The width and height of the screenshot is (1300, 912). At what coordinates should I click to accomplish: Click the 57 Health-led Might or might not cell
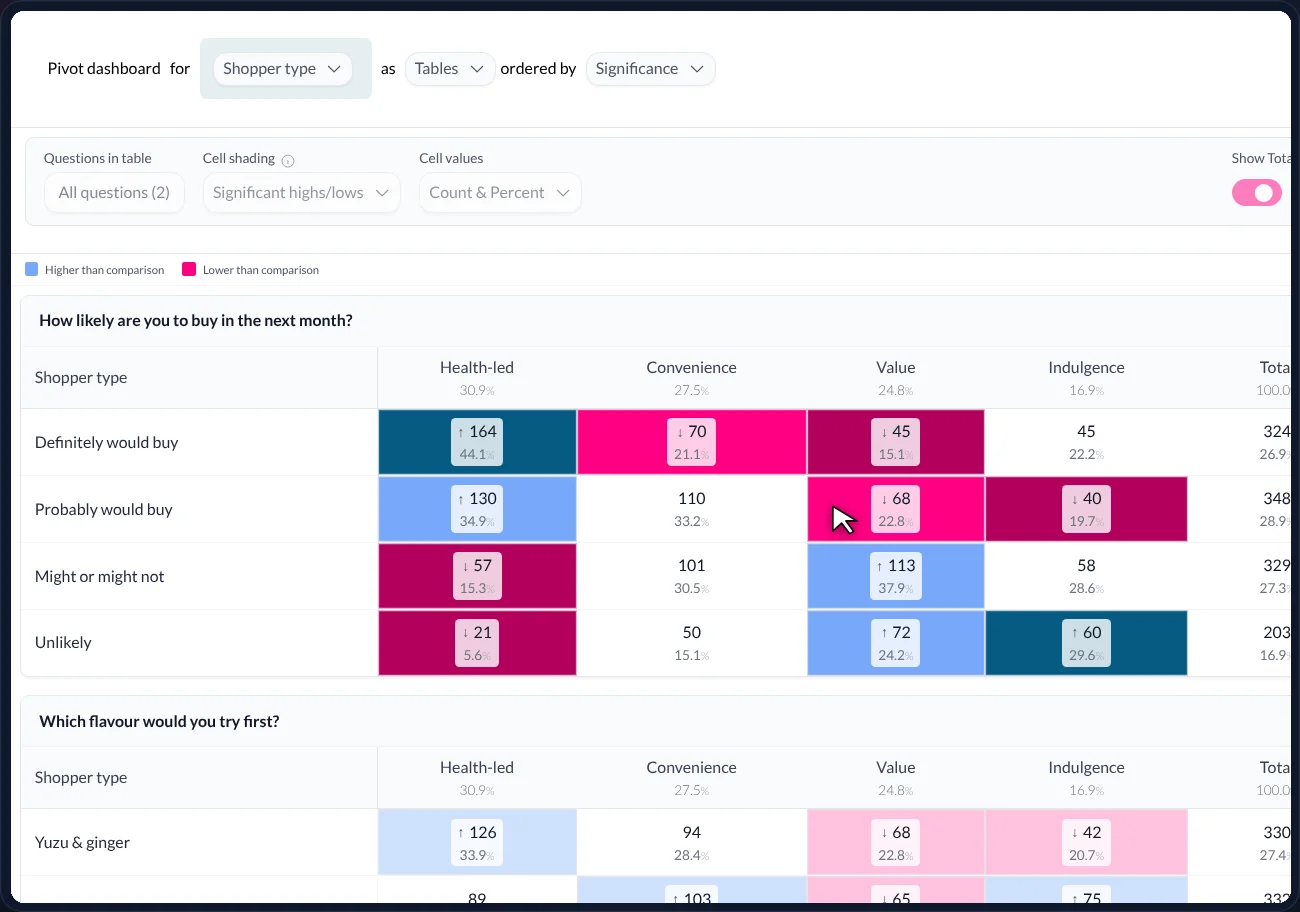(477, 576)
